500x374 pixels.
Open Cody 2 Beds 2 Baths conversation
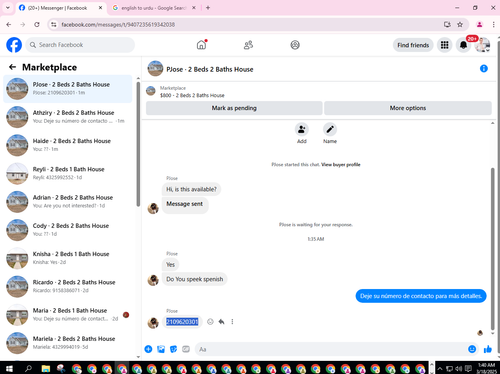(68, 230)
